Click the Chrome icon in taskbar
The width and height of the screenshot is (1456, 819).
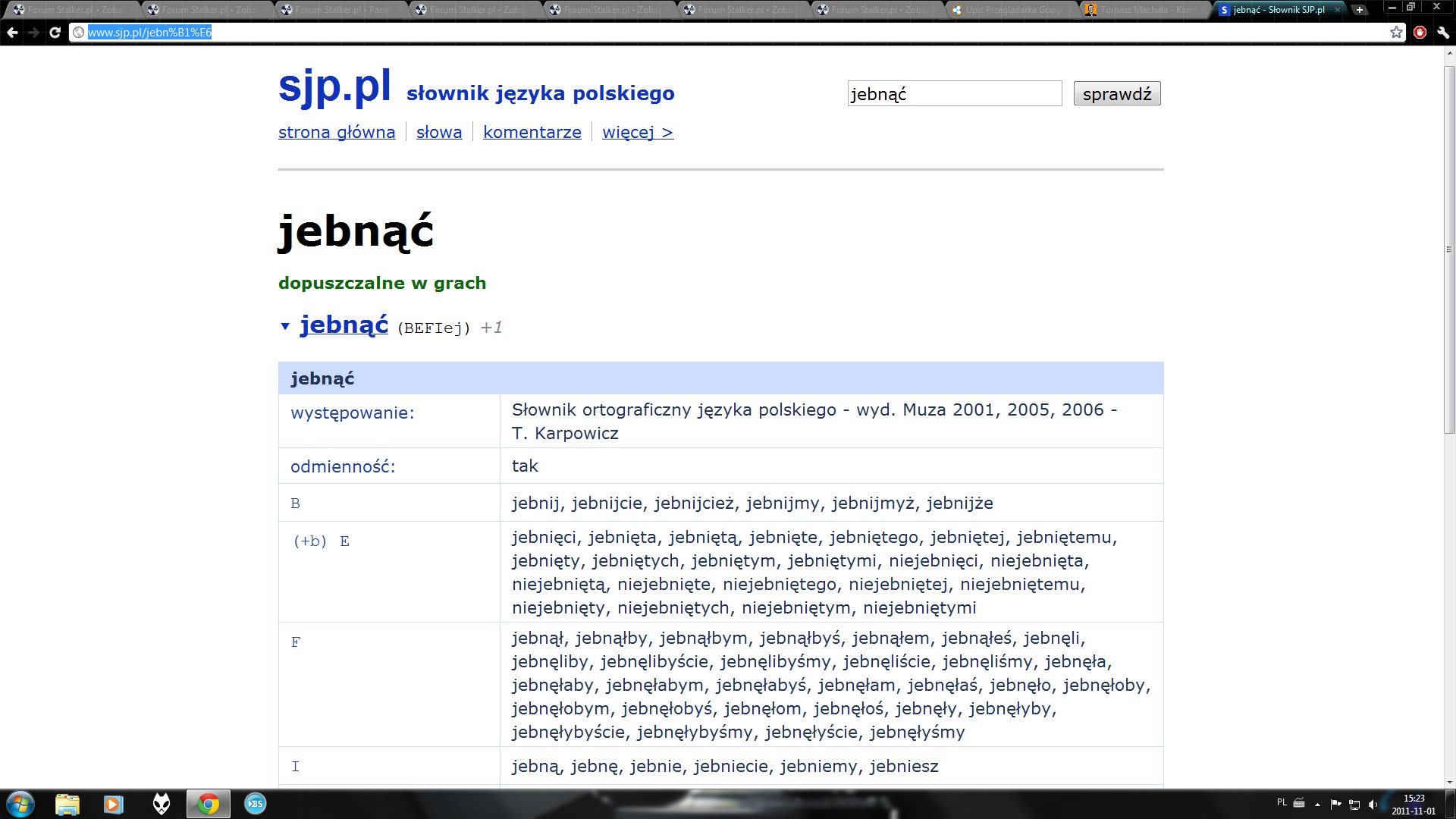[208, 804]
